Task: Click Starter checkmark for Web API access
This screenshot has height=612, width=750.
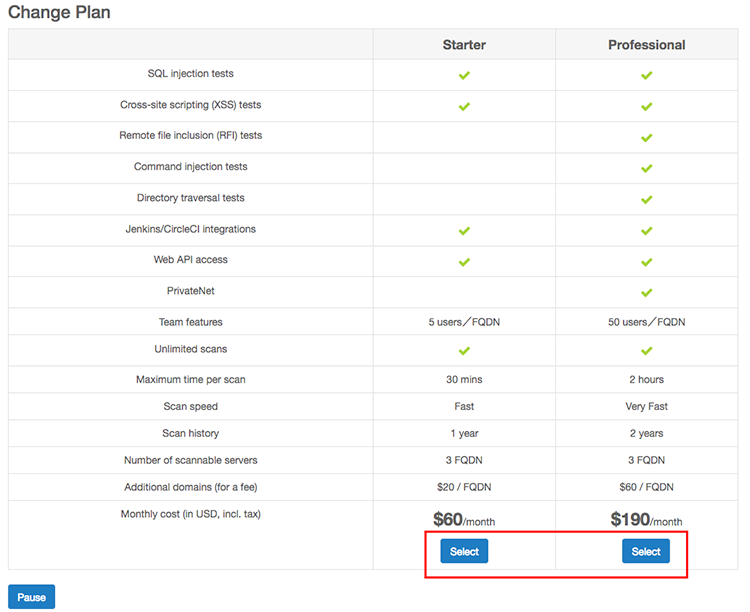Action: point(464,262)
